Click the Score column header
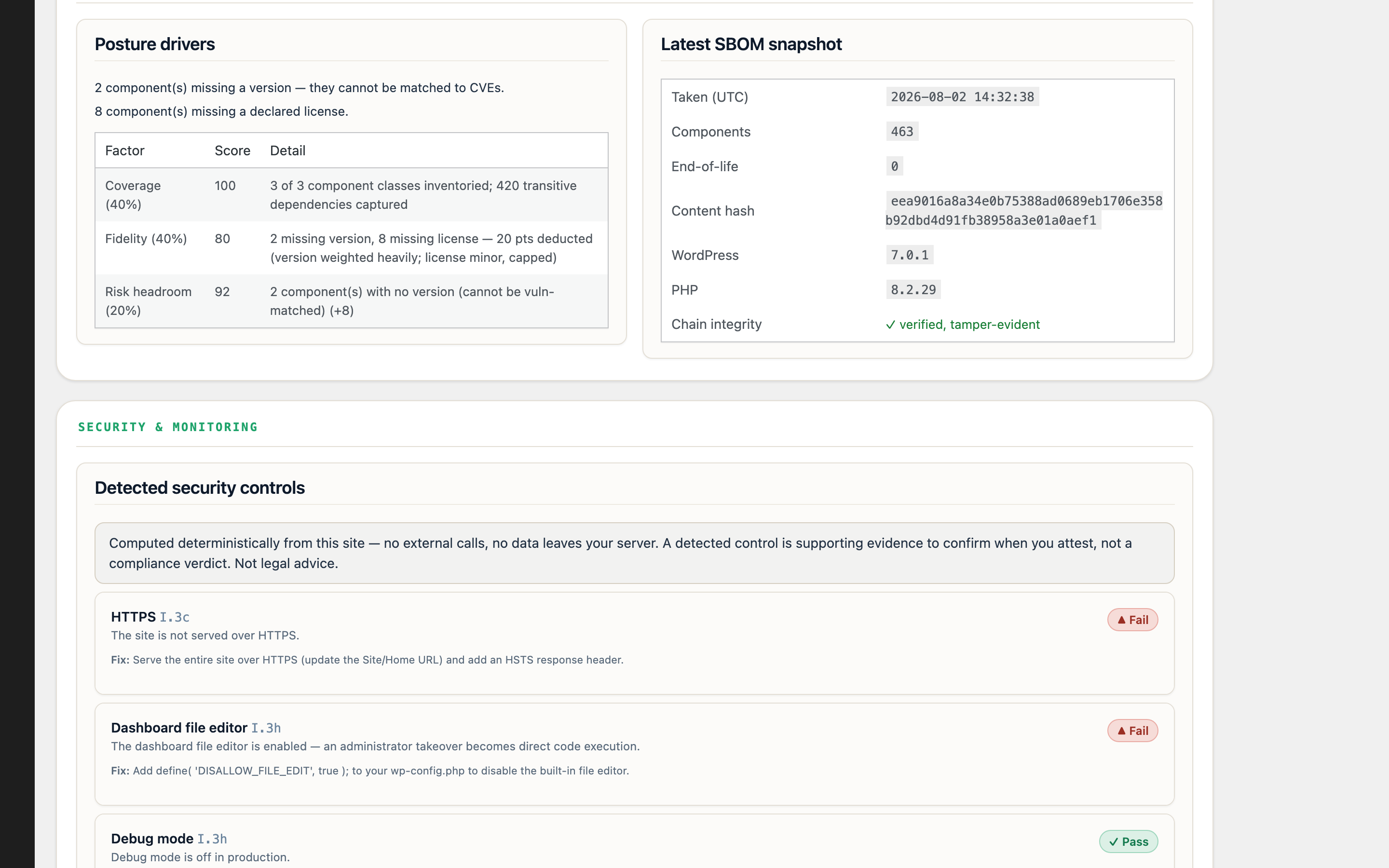Screen dimensions: 1389x868 click(232, 150)
